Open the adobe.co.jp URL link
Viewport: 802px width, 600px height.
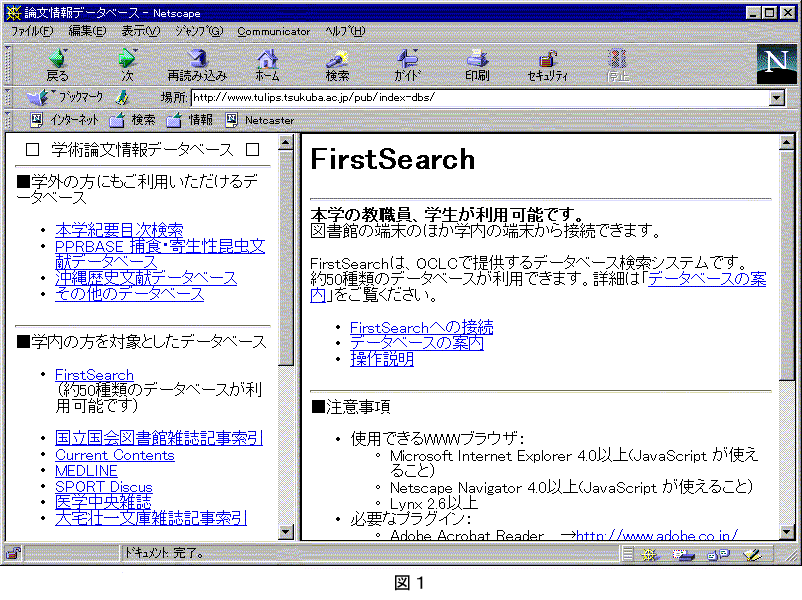657,535
